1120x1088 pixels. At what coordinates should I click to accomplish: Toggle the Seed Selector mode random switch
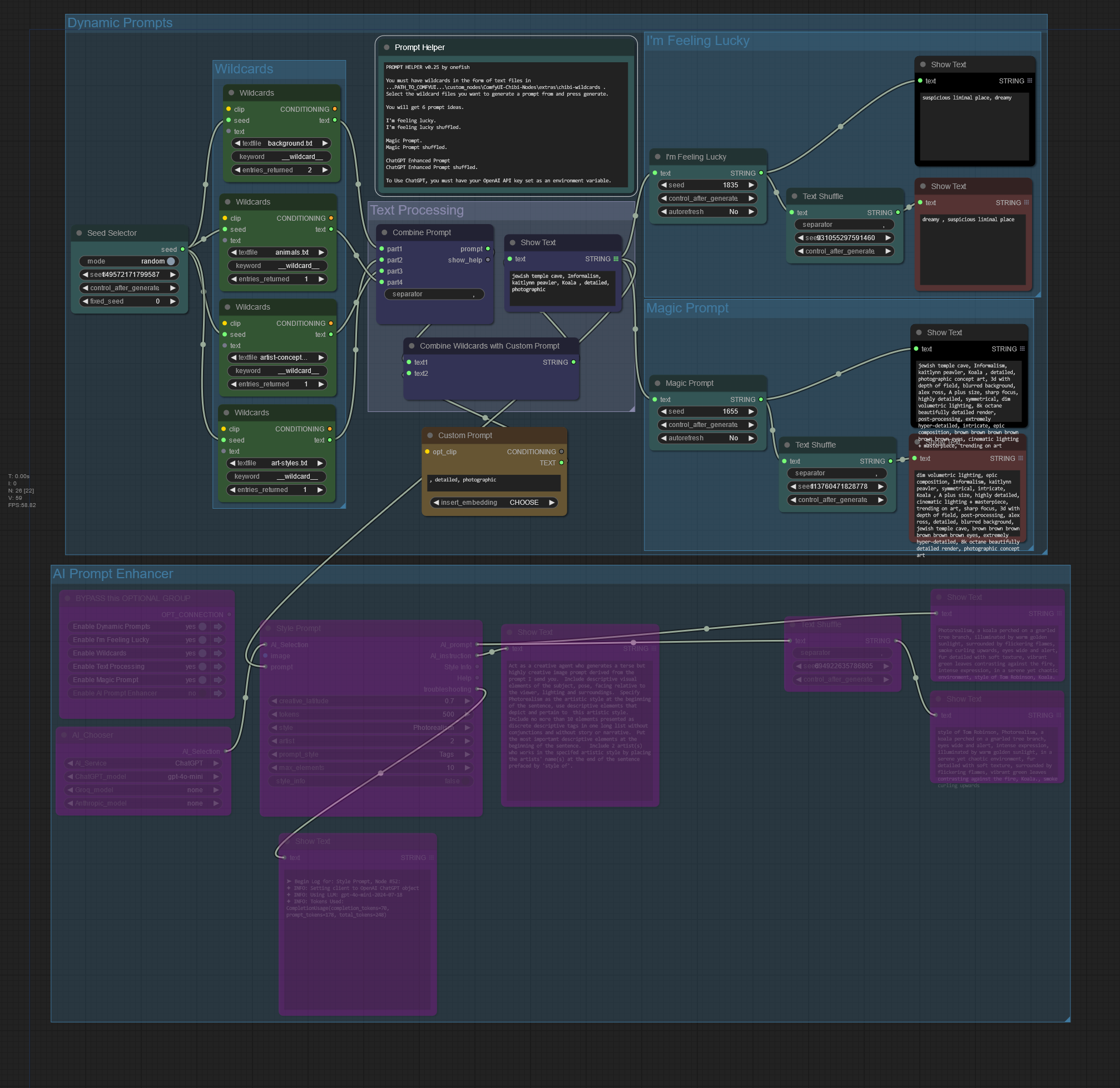[x=170, y=261]
